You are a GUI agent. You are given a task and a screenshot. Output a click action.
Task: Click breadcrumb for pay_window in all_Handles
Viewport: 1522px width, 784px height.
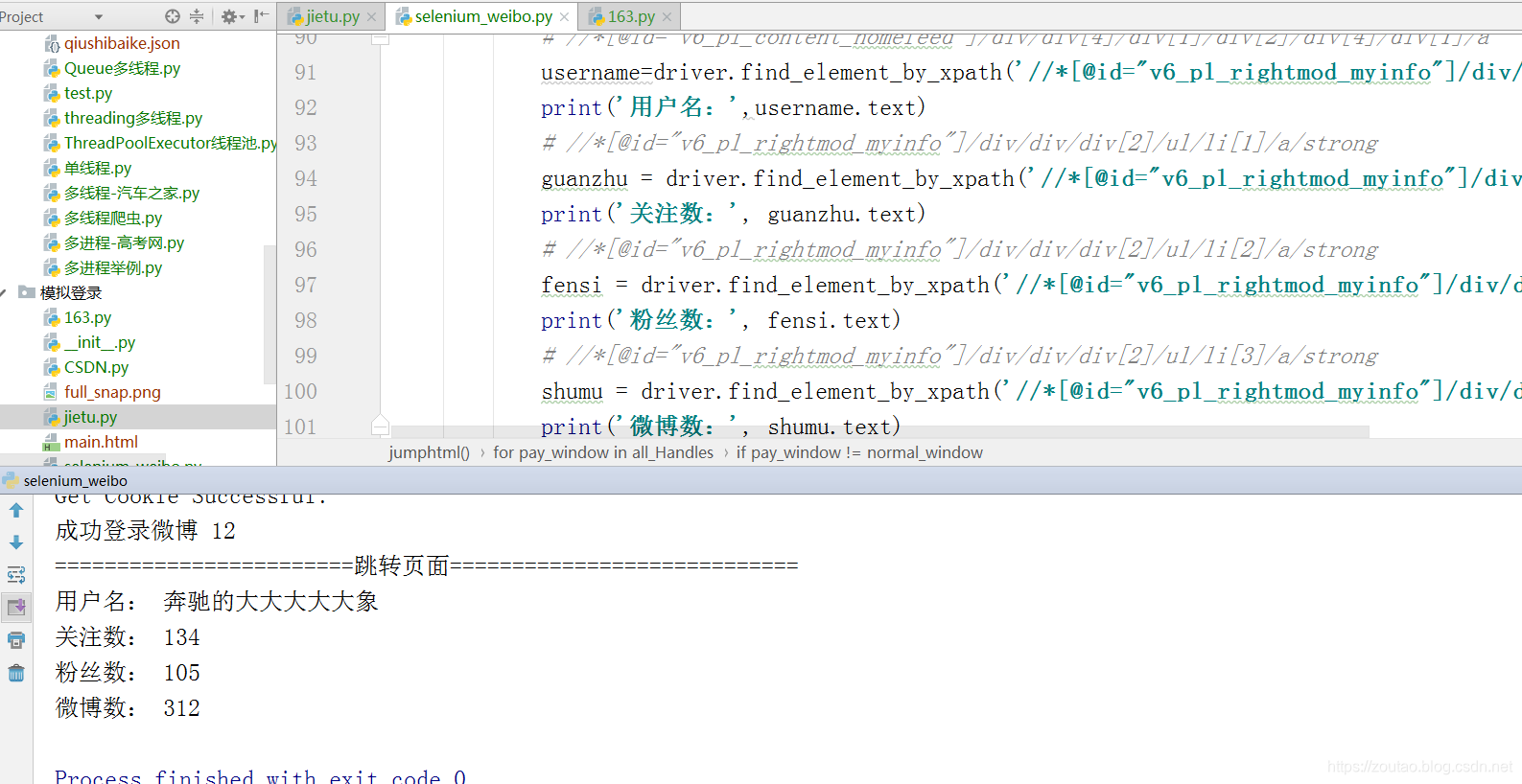[x=603, y=452]
